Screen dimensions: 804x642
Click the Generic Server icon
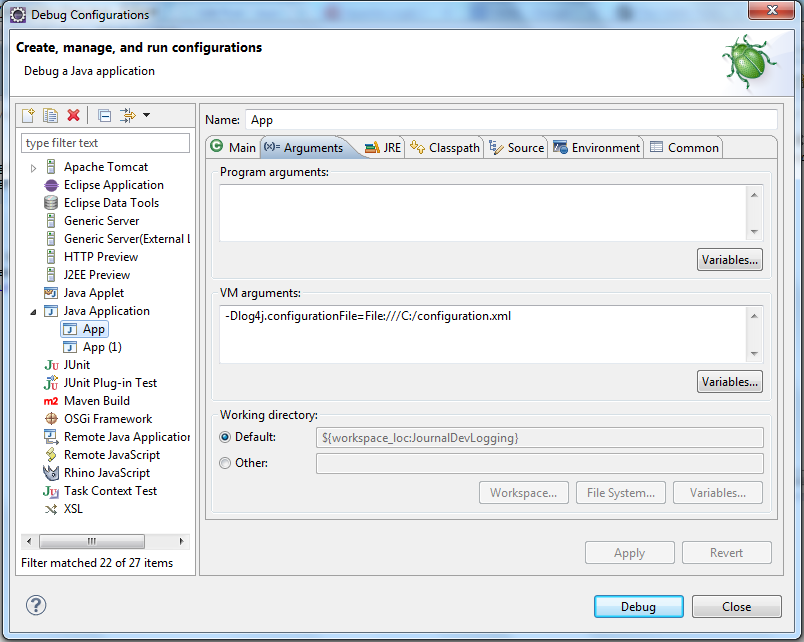tap(51, 221)
